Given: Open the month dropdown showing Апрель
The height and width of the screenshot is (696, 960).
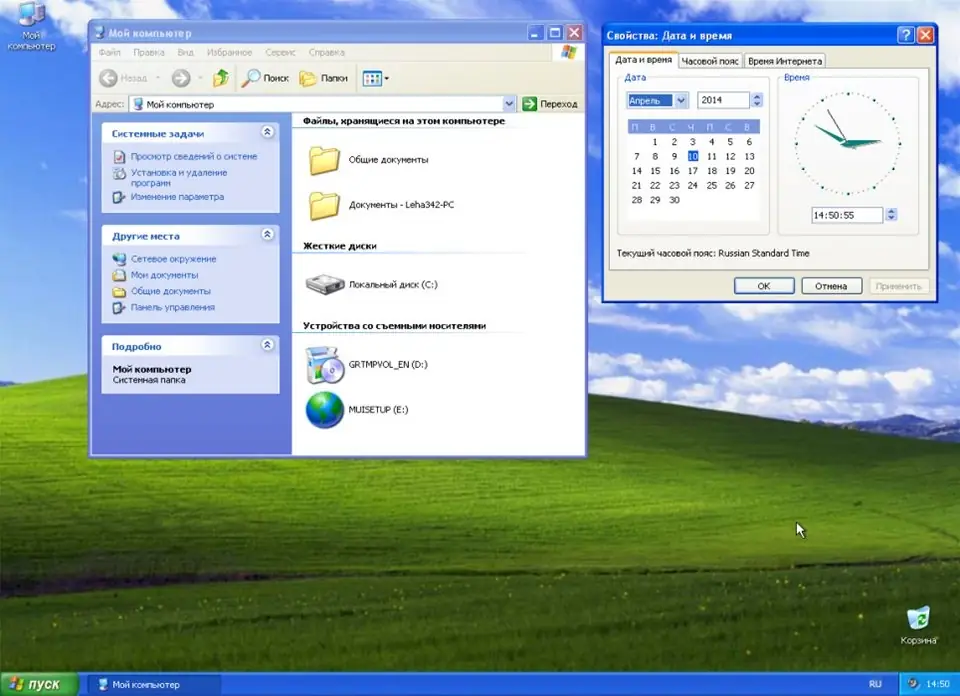Looking at the screenshot, I should coord(681,100).
